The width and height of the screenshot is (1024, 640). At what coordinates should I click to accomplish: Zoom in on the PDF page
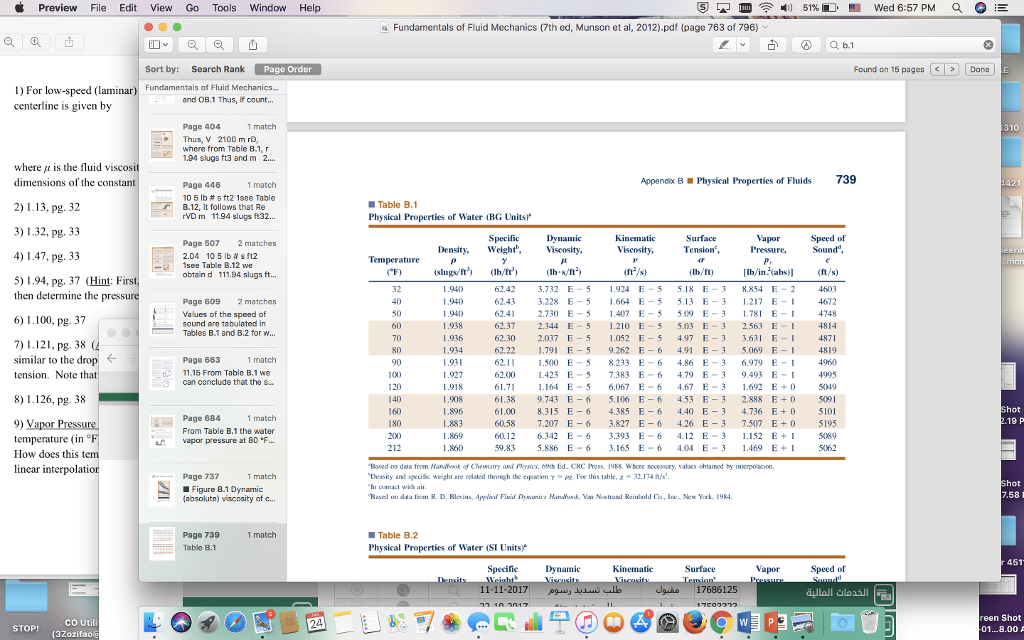218,45
